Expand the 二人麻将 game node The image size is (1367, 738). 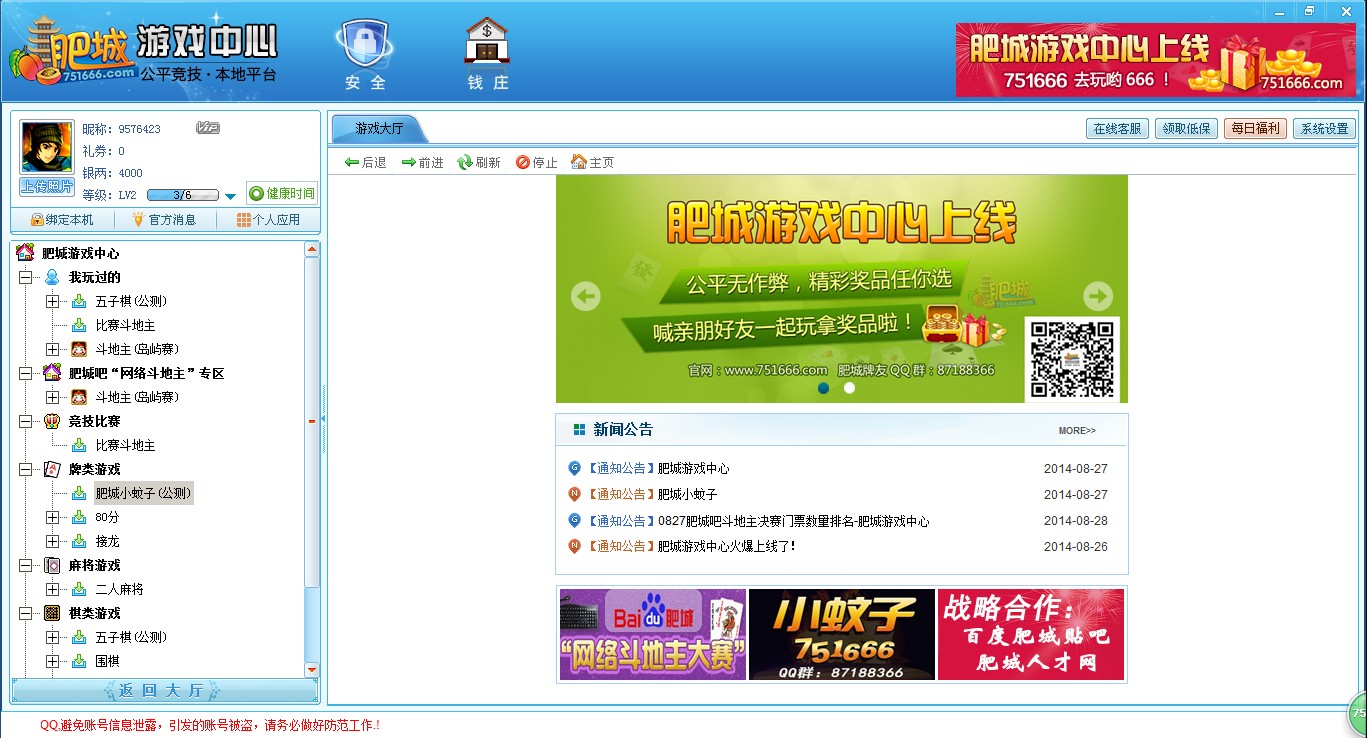(x=53, y=589)
